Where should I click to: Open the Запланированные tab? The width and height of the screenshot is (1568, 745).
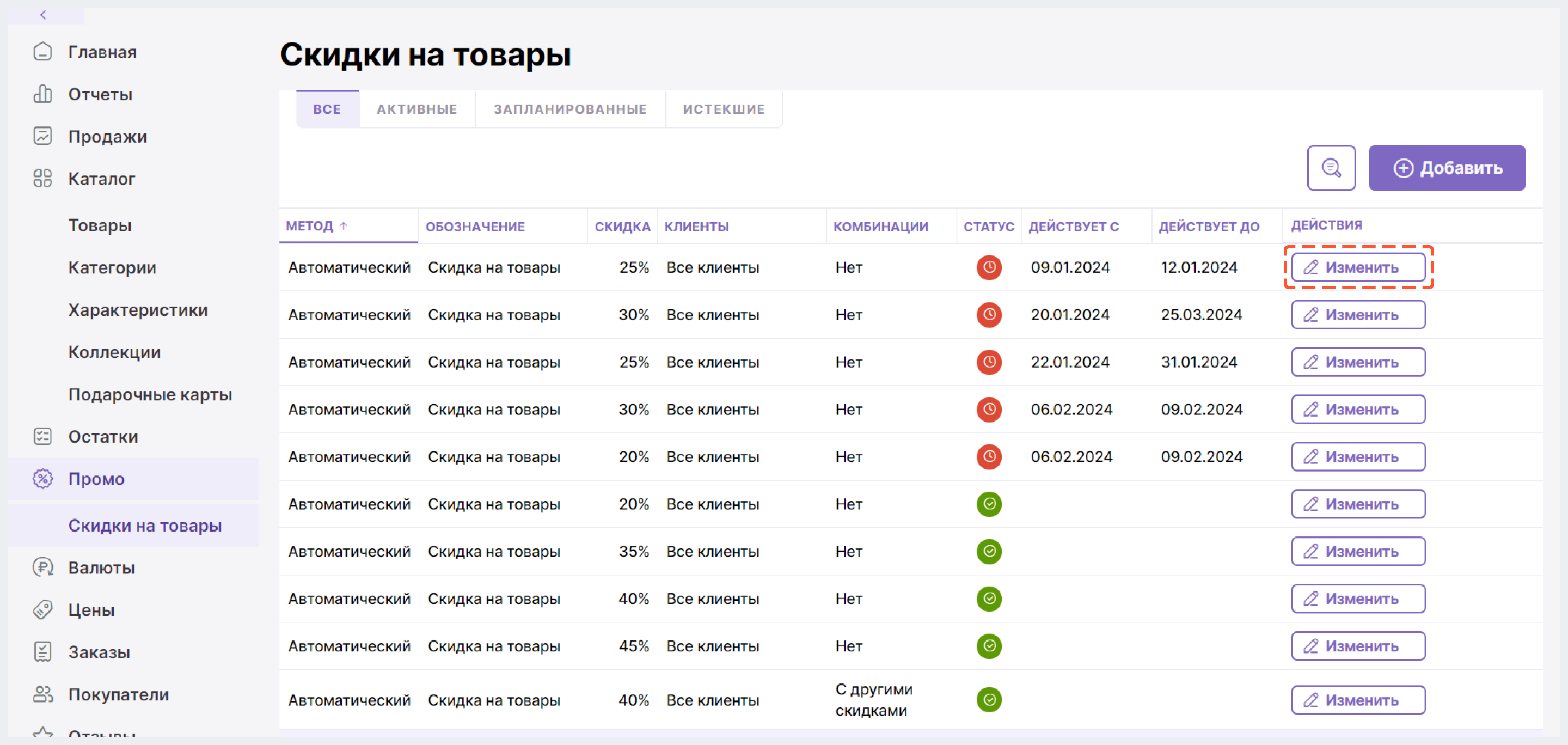(569, 109)
